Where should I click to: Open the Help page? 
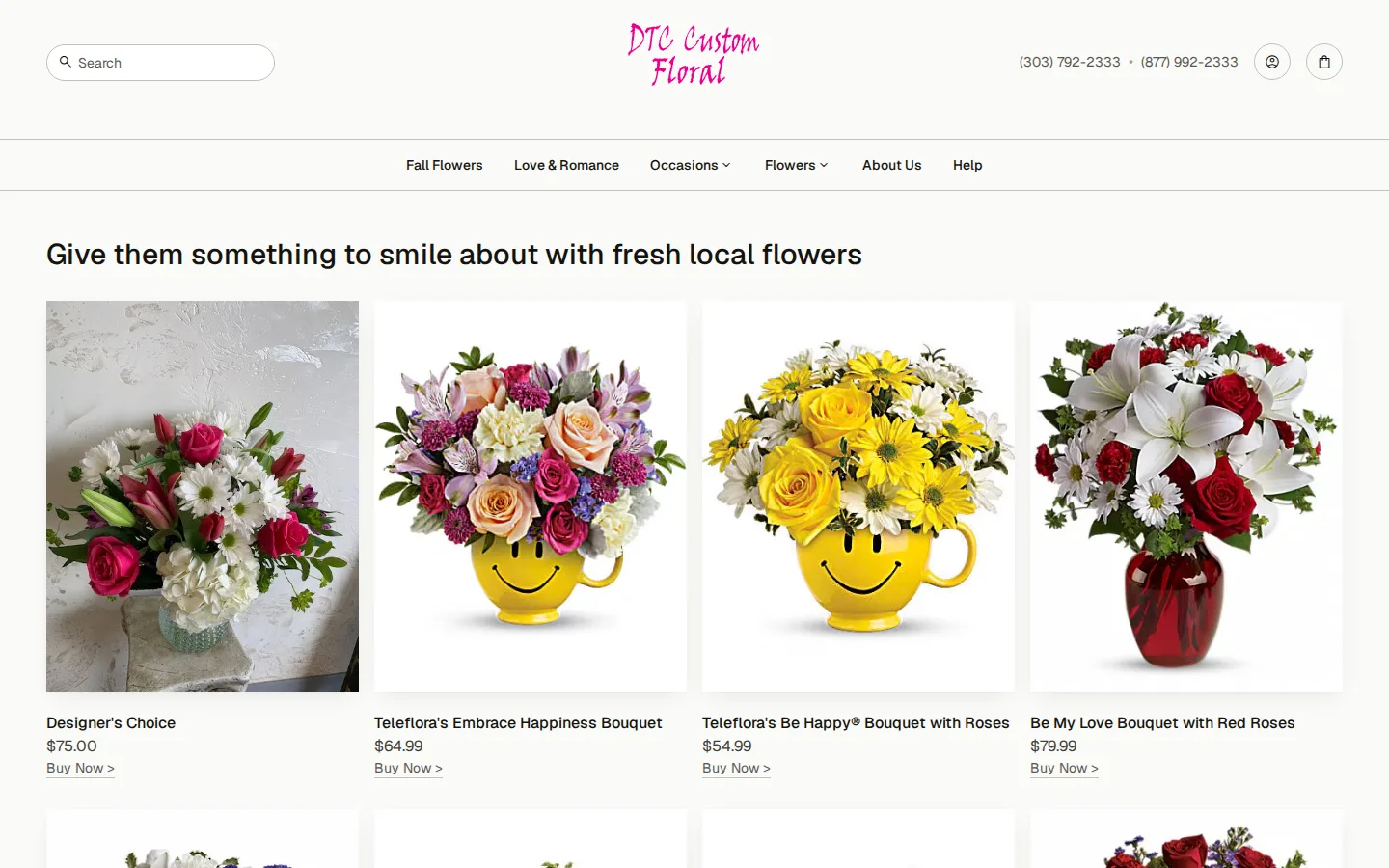tap(967, 165)
